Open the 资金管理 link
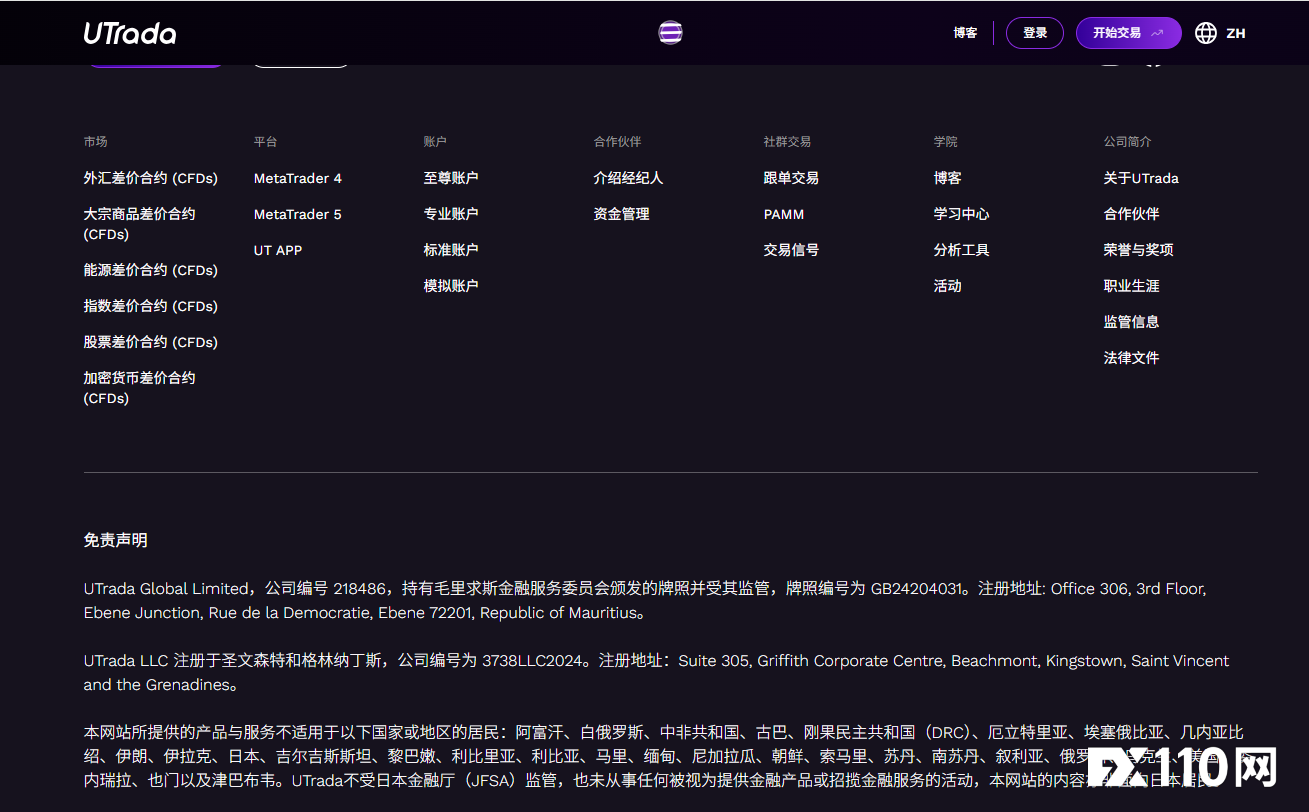 pyautogui.click(x=622, y=214)
